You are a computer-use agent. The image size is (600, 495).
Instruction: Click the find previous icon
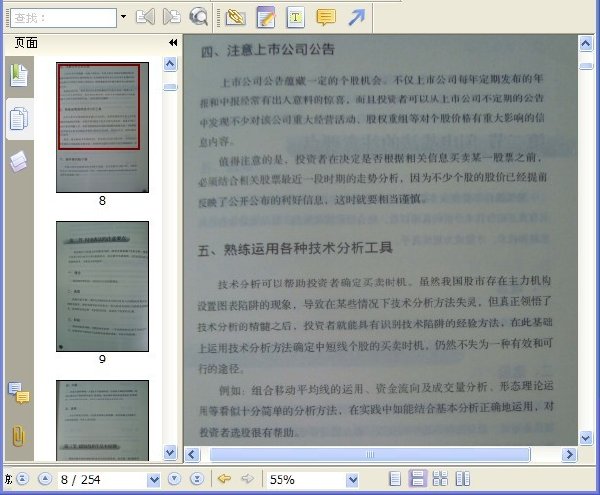(145, 17)
